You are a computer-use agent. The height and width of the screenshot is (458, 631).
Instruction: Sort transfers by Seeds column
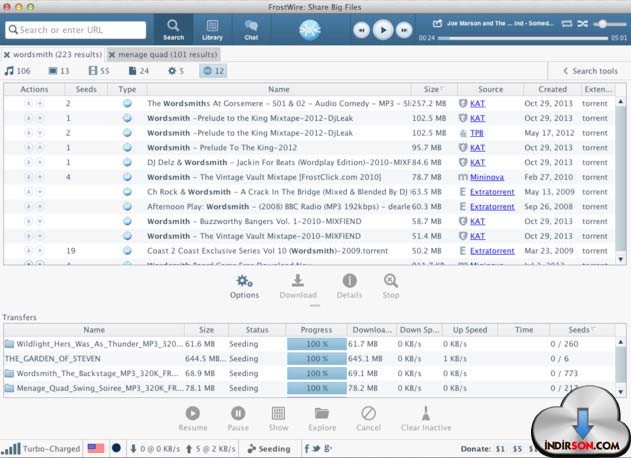click(582, 330)
